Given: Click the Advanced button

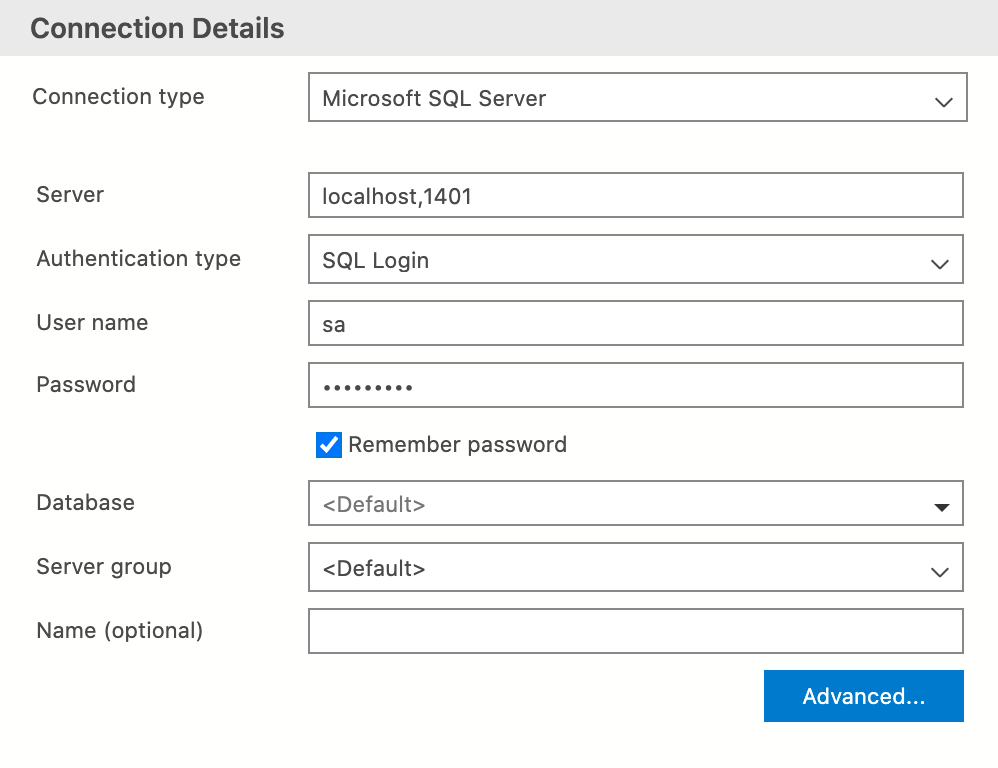Looking at the screenshot, I should point(863,696).
